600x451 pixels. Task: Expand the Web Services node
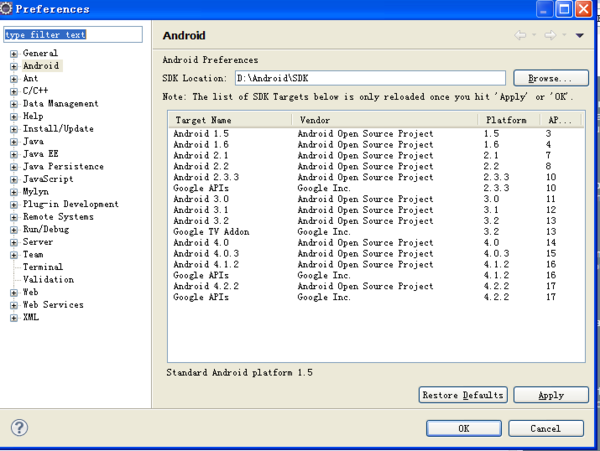(14, 305)
